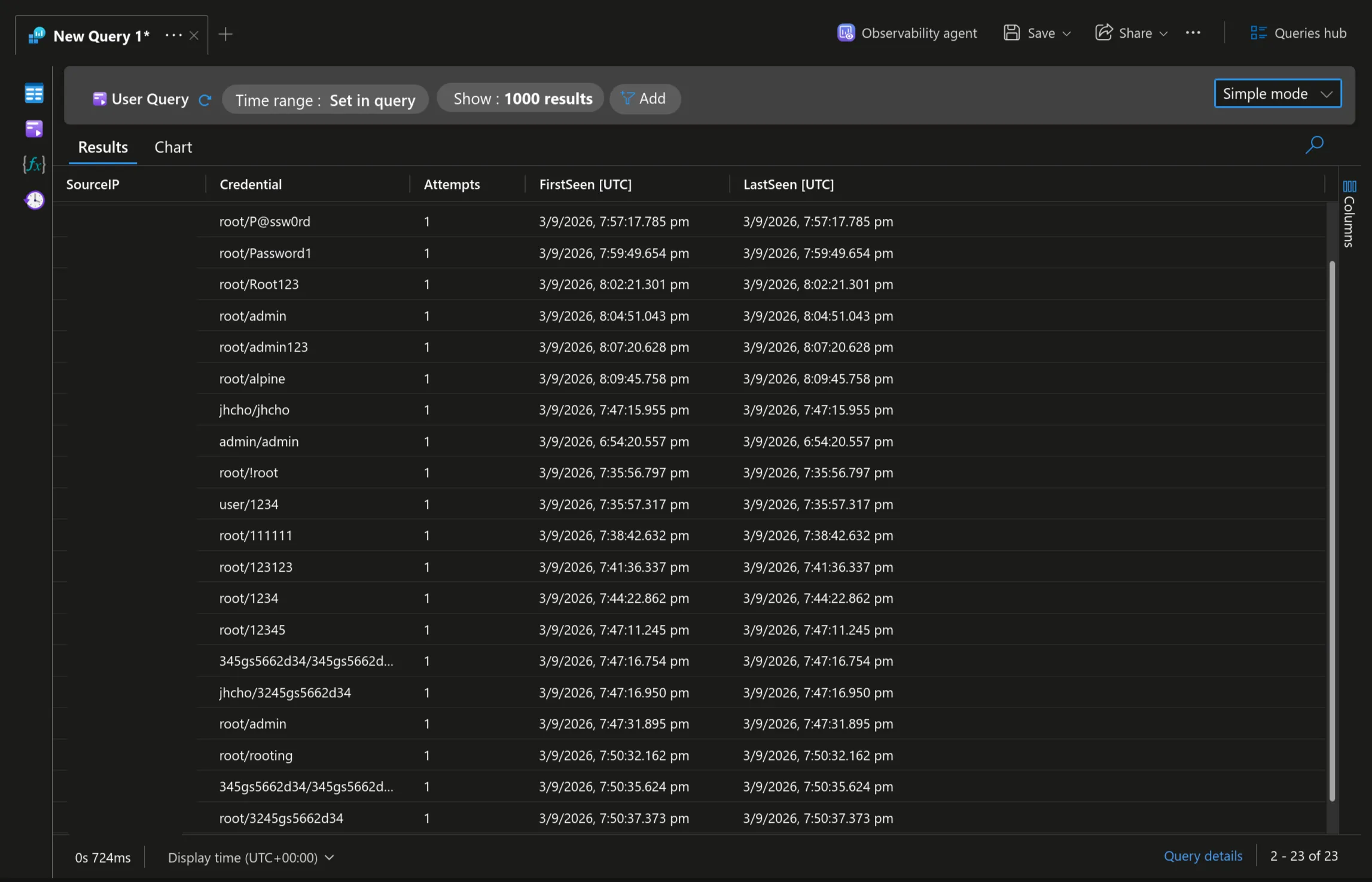
Task: Click the Save button
Action: pyautogui.click(x=1029, y=33)
